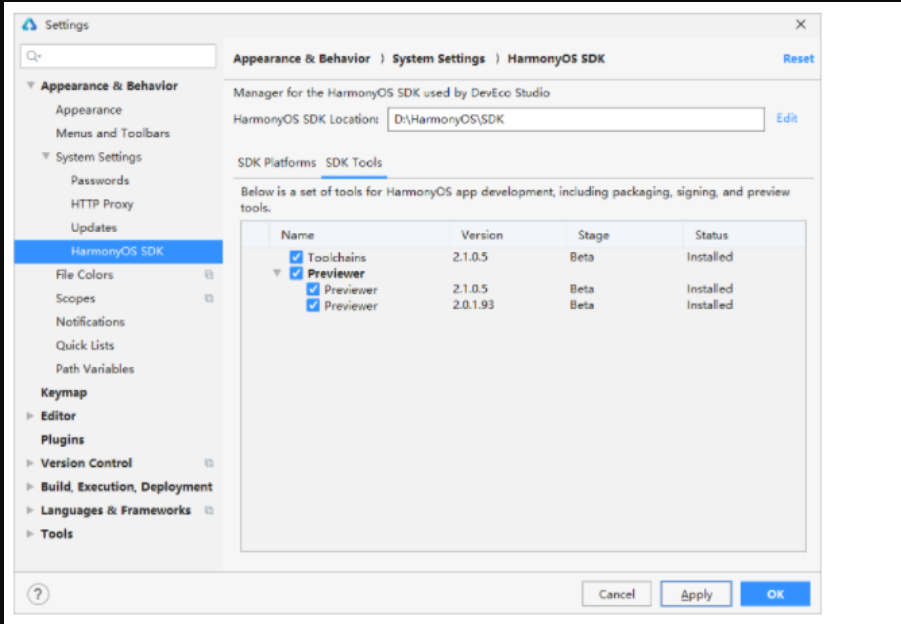
Task: Open the Notifications settings
Action: [90, 322]
